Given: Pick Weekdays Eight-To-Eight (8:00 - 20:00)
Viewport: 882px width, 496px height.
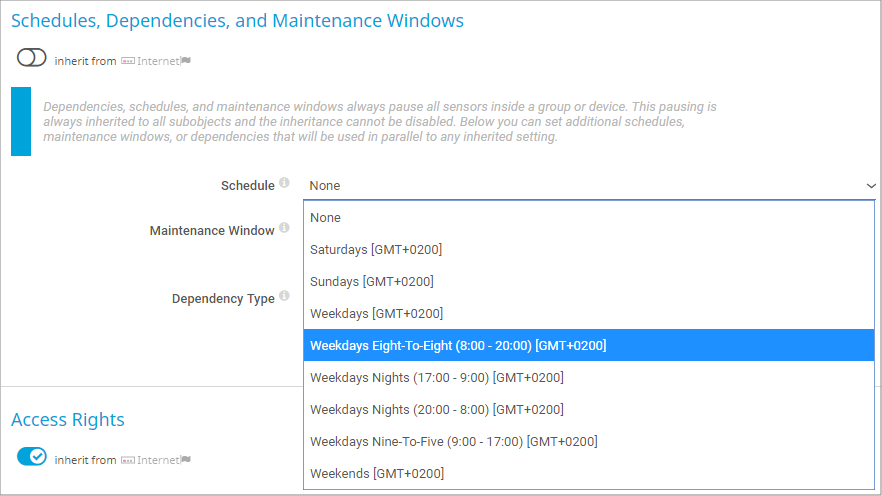Looking at the screenshot, I should point(458,346).
